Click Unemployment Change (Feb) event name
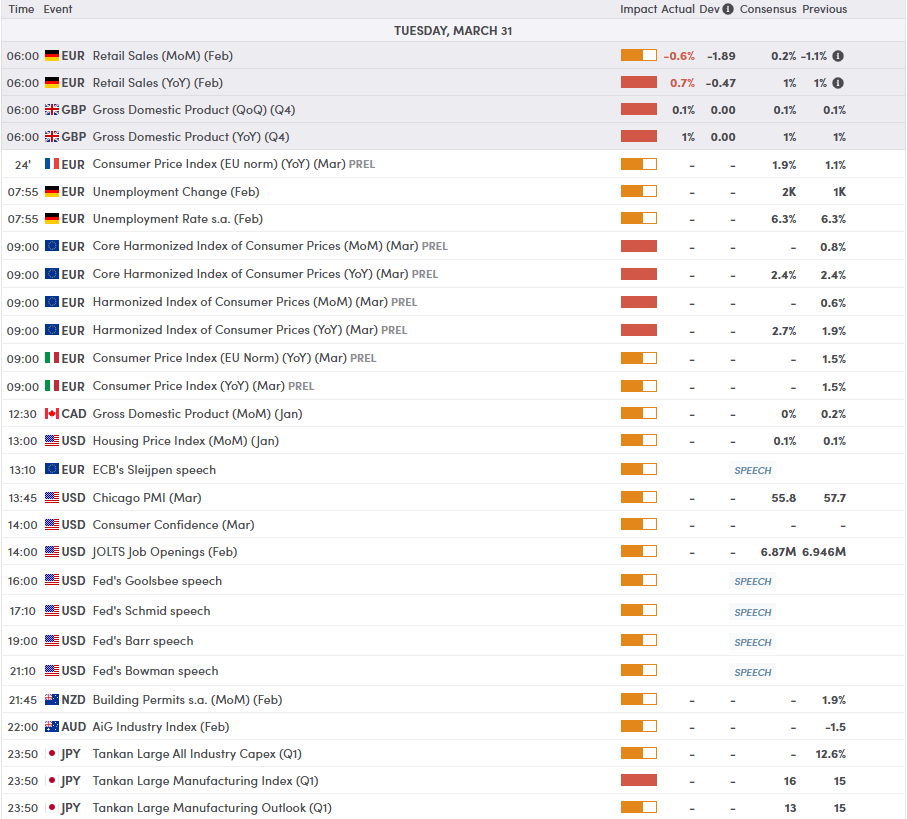 176,192
